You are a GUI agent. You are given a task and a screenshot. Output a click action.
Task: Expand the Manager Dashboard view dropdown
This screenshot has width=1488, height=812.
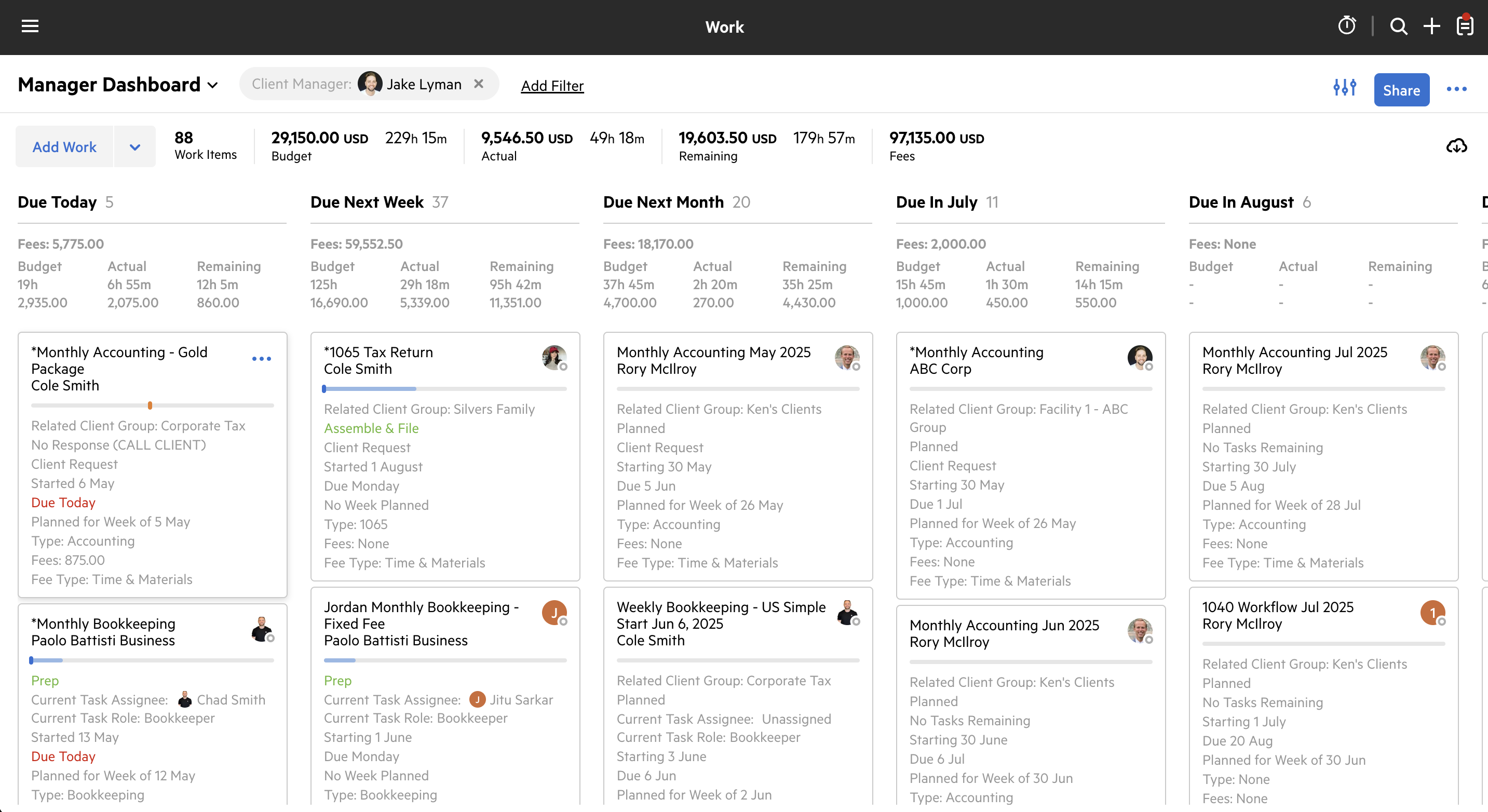(212, 86)
